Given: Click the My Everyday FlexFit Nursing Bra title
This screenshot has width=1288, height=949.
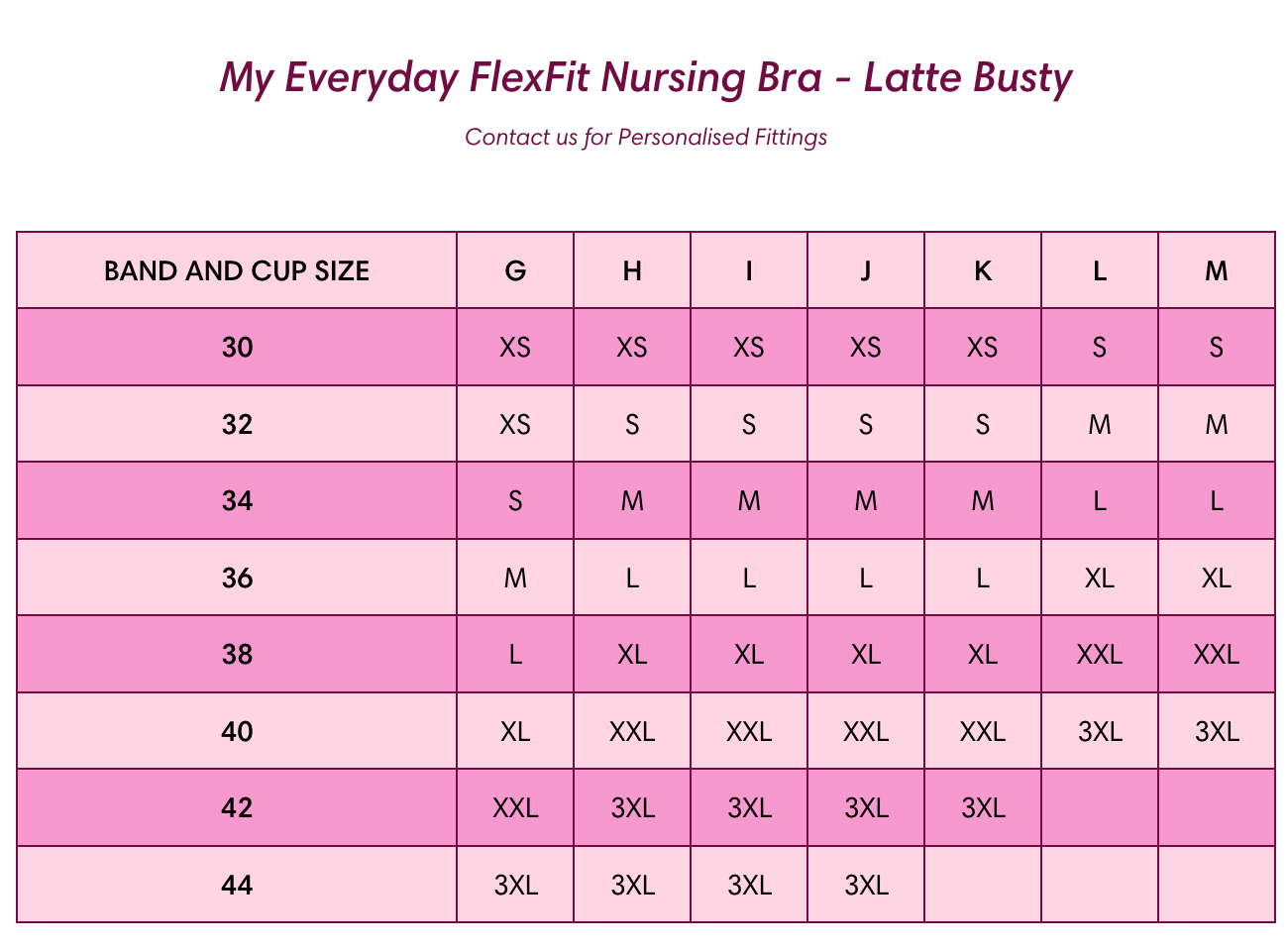Looking at the screenshot, I should [646, 77].
